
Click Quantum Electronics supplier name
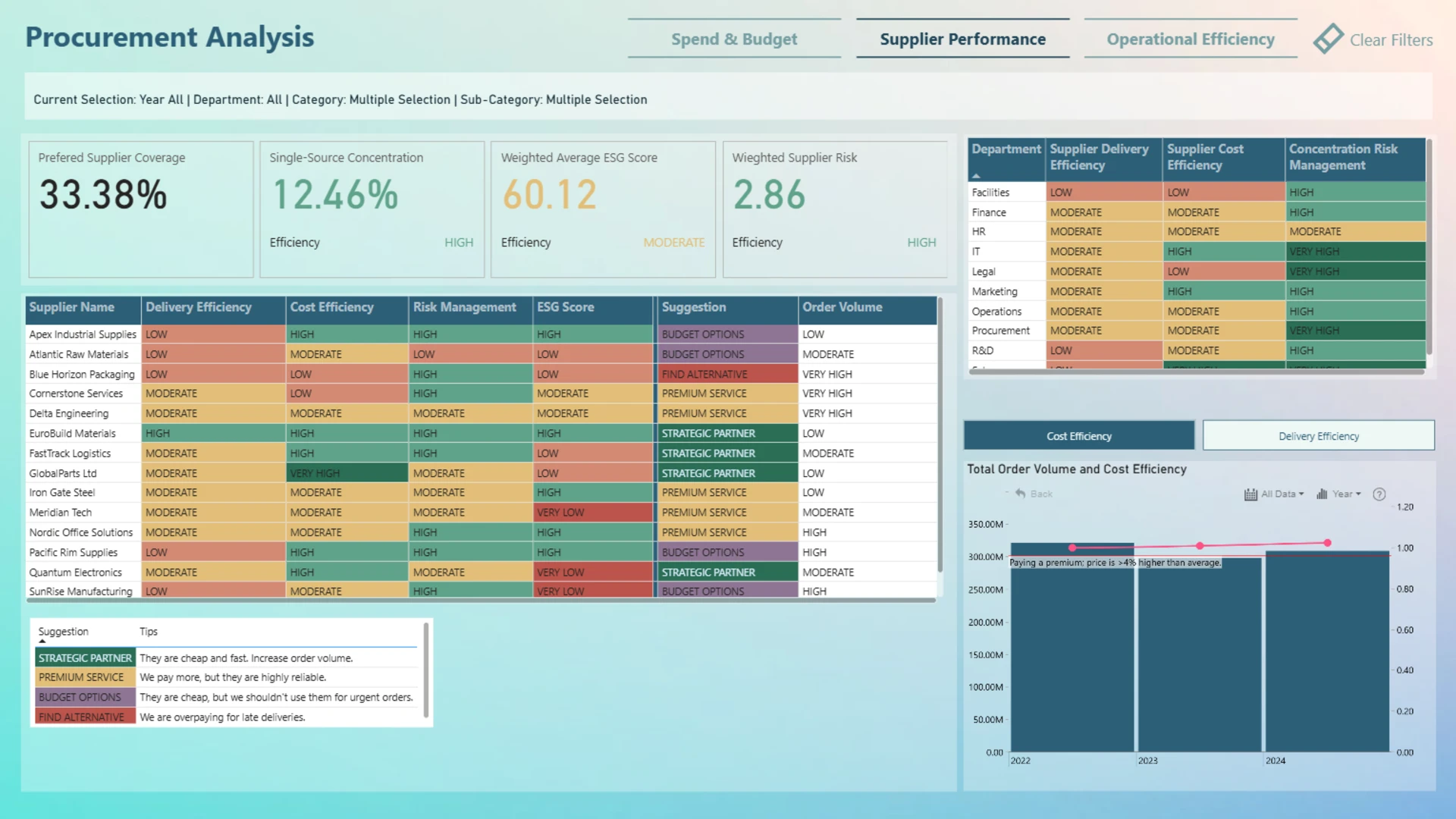(x=76, y=573)
